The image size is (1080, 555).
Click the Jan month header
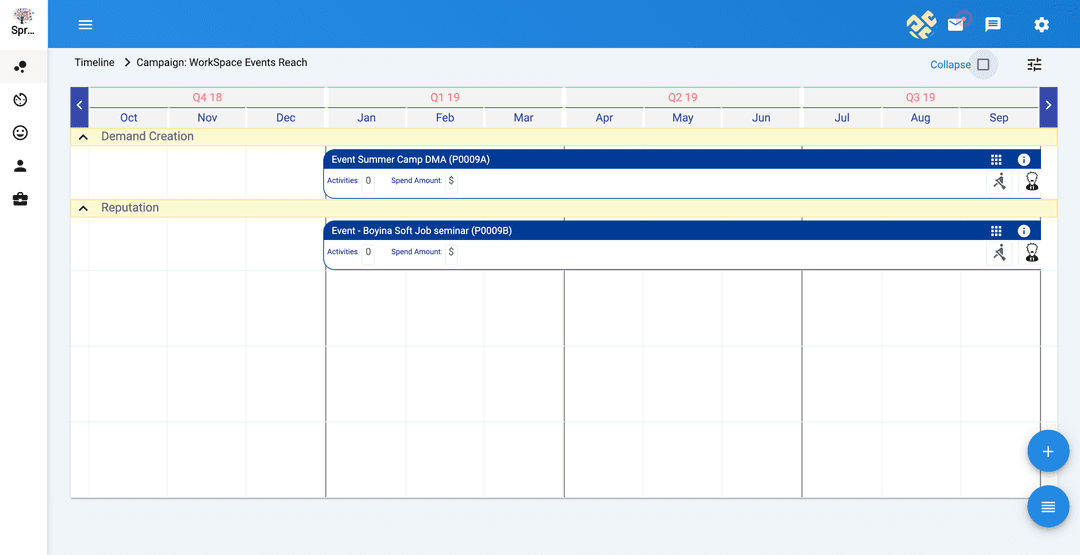coord(366,118)
